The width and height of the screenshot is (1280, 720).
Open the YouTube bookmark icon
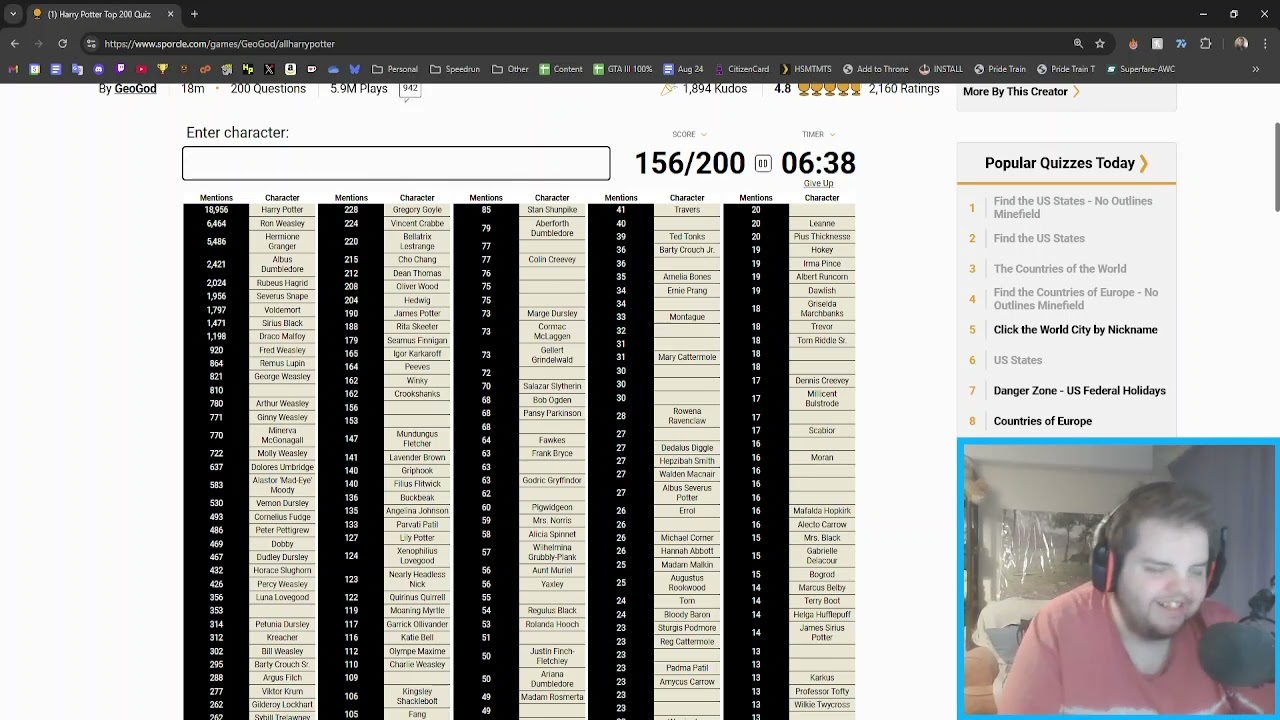(141, 69)
